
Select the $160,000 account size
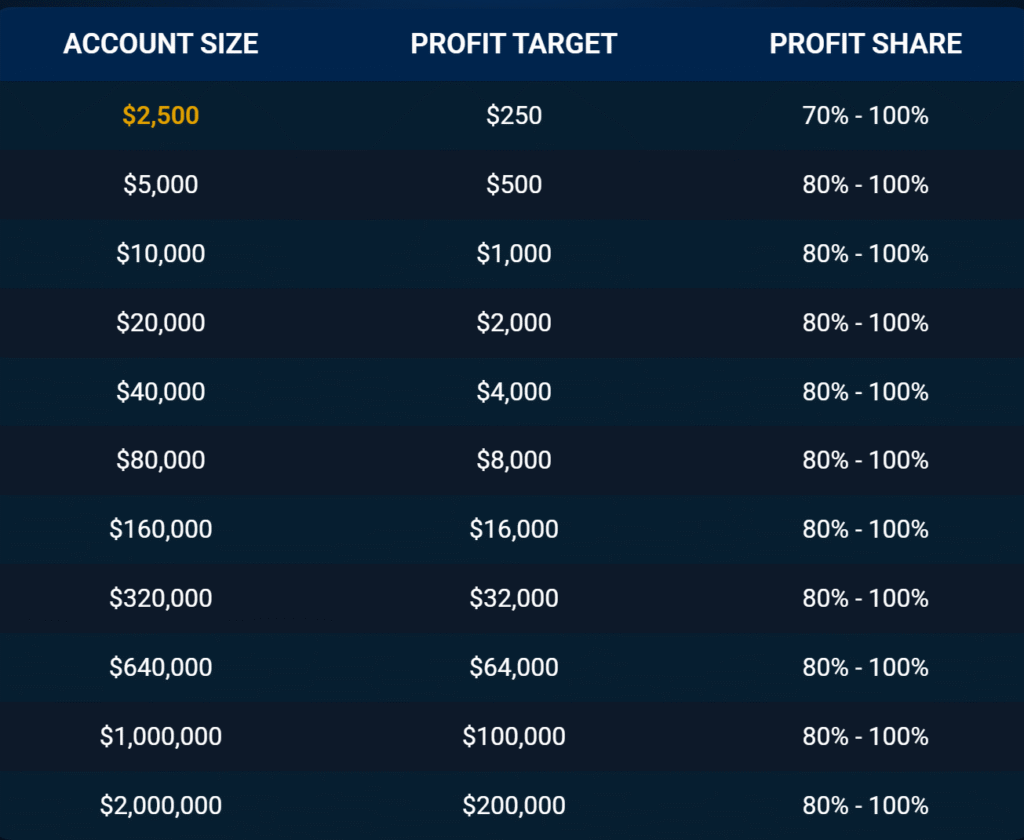tap(161, 529)
